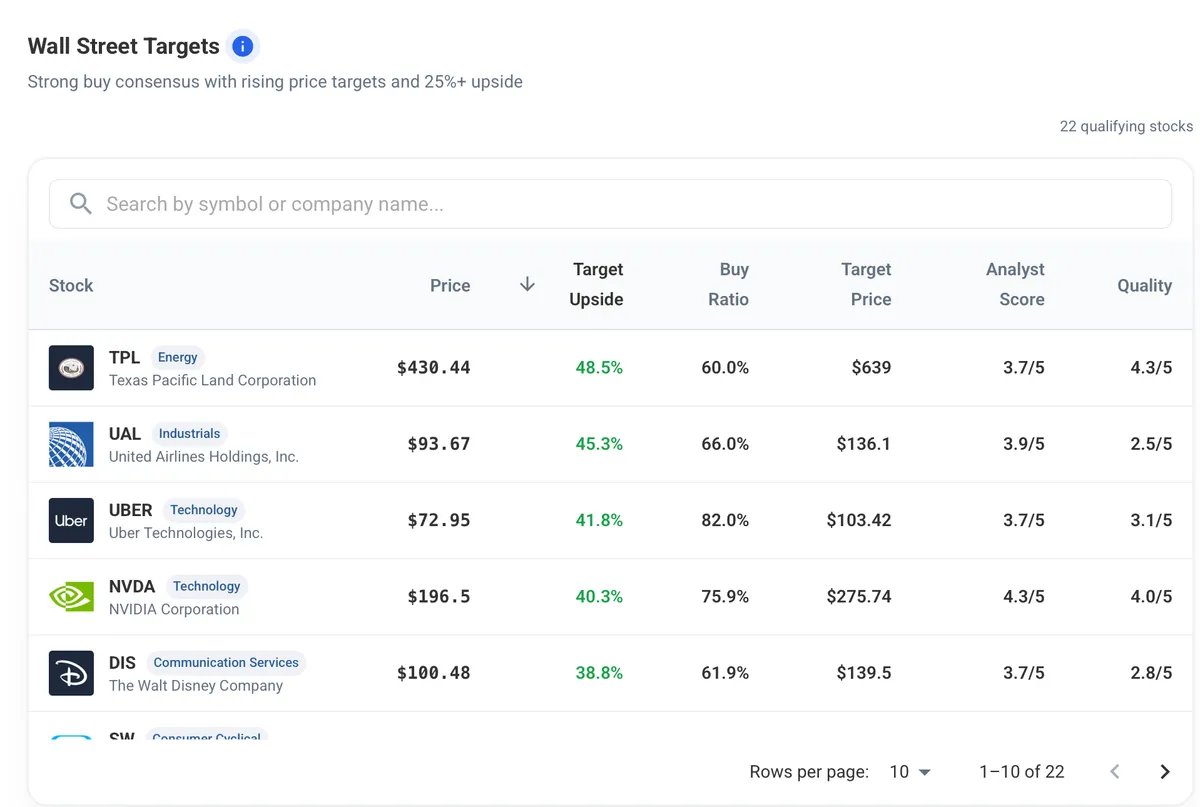Click the 66.0% buy ratio cell
1200x807 pixels.
pyautogui.click(x=725, y=444)
